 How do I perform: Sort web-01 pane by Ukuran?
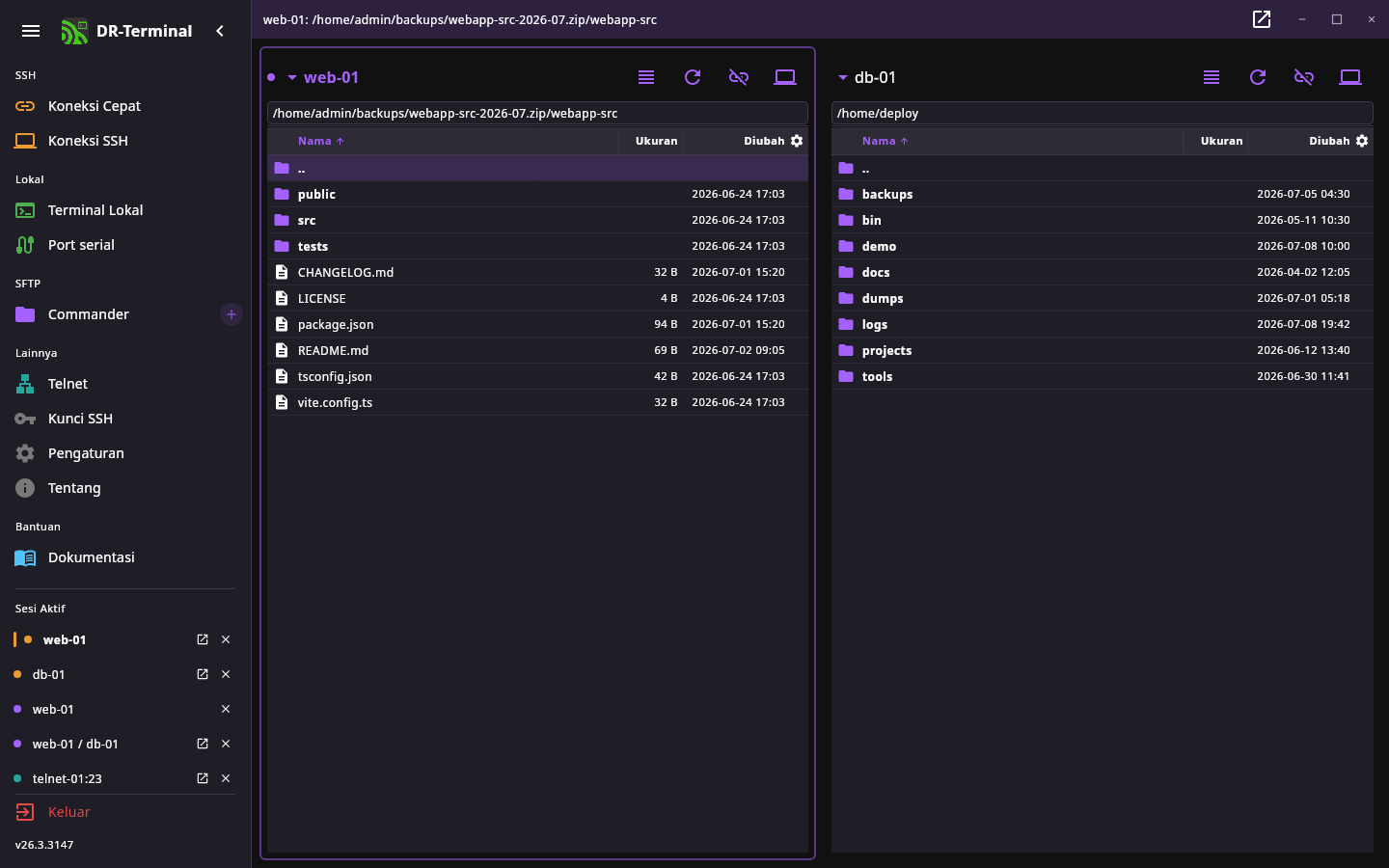[656, 141]
